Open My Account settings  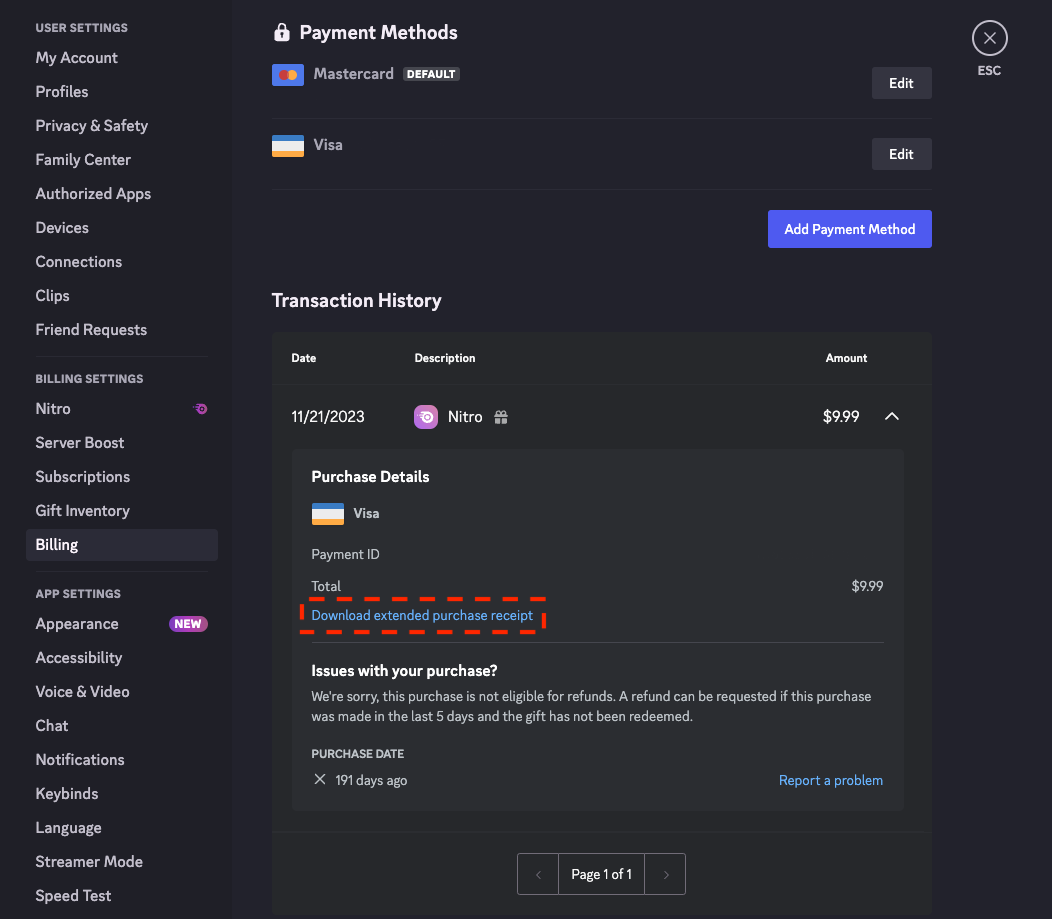(x=76, y=58)
